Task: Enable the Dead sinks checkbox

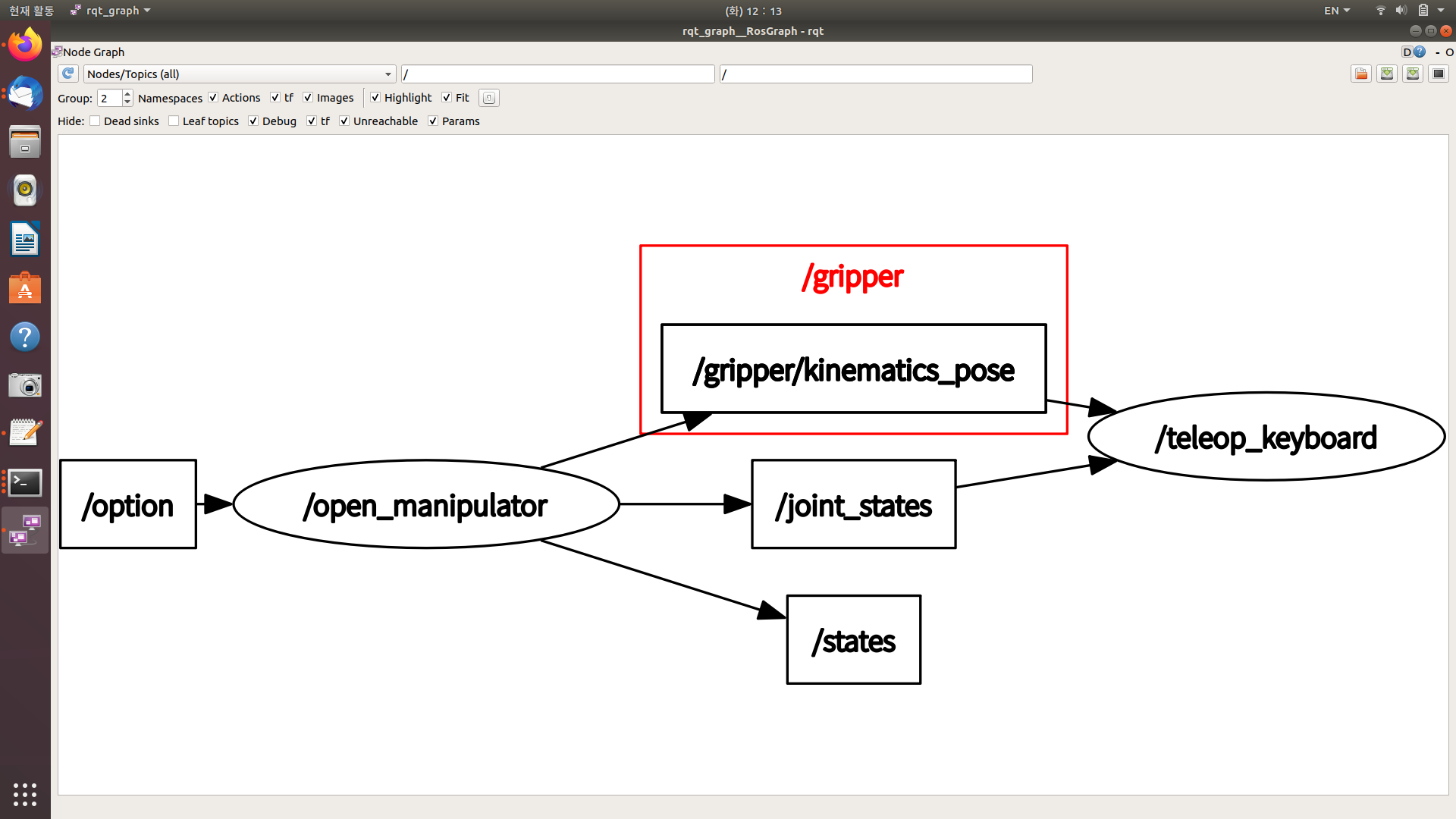Action: click(x=96, y=121)
